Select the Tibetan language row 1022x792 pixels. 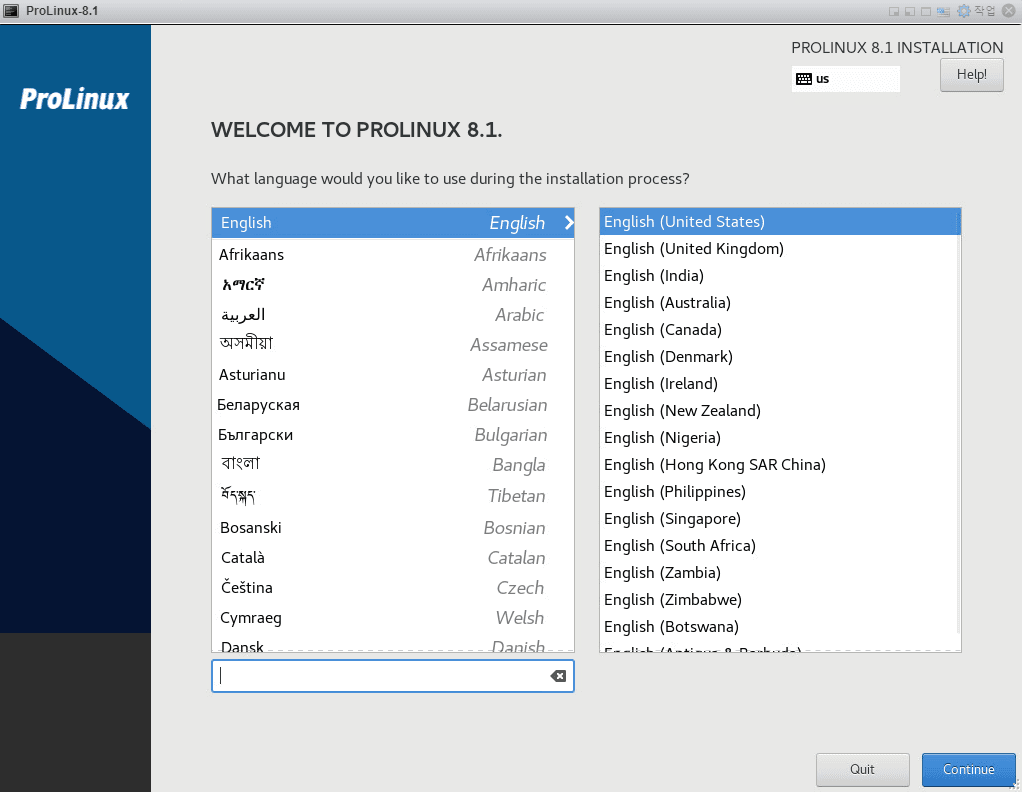pos(393,495)
